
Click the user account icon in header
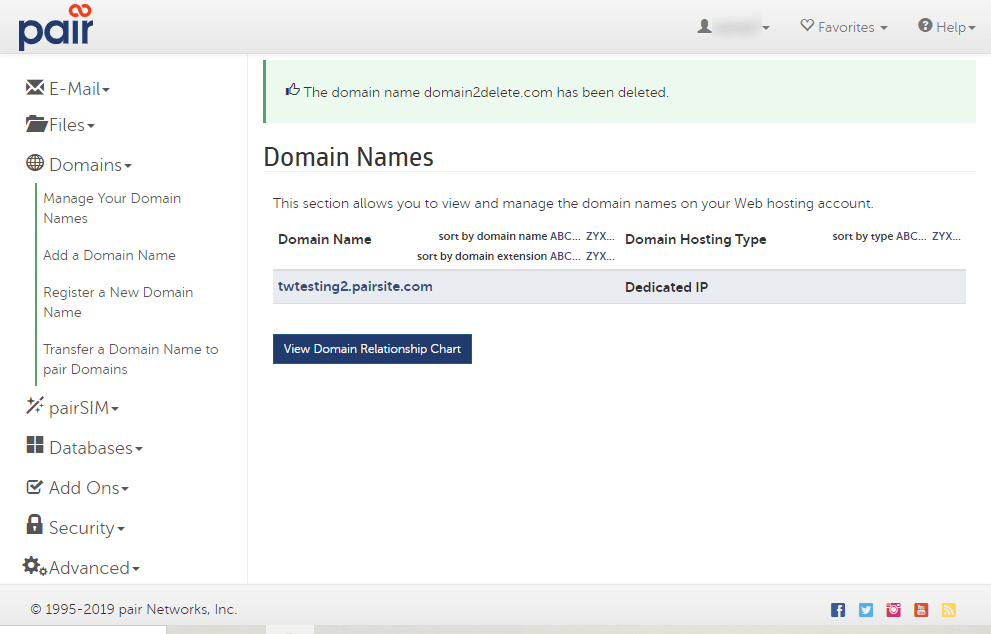705,27
